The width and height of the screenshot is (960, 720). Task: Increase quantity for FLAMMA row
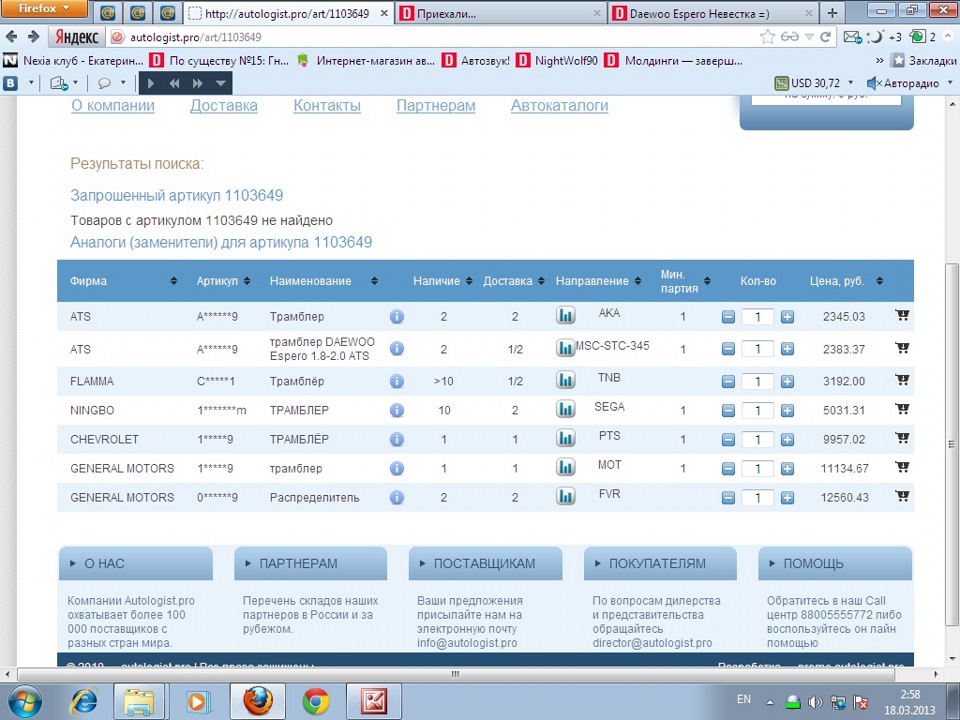[787, 381]
